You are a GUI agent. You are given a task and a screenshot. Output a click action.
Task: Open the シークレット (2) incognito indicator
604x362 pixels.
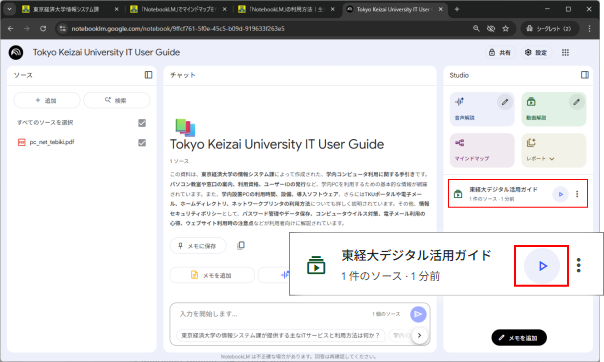point(549,28)
